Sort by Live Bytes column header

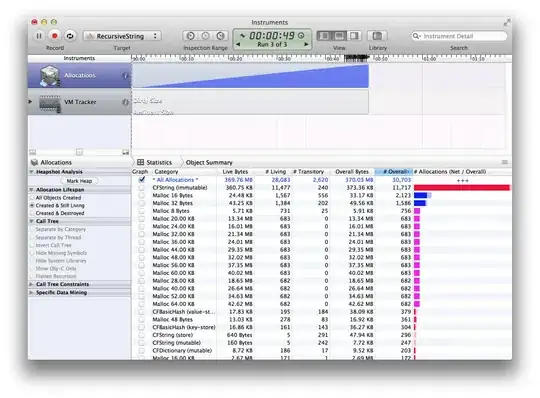(x=235, y=171)
